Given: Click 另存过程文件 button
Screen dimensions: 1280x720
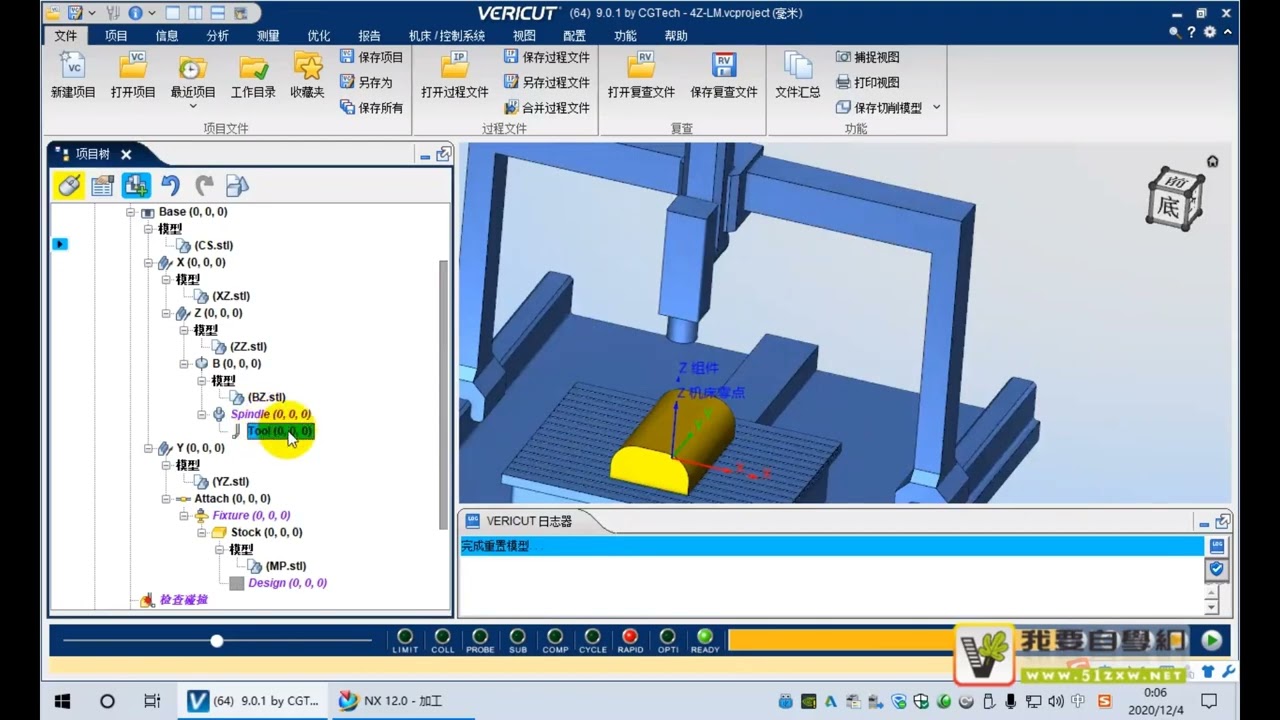Looking at the screenshot, I should tap(546, 82).
